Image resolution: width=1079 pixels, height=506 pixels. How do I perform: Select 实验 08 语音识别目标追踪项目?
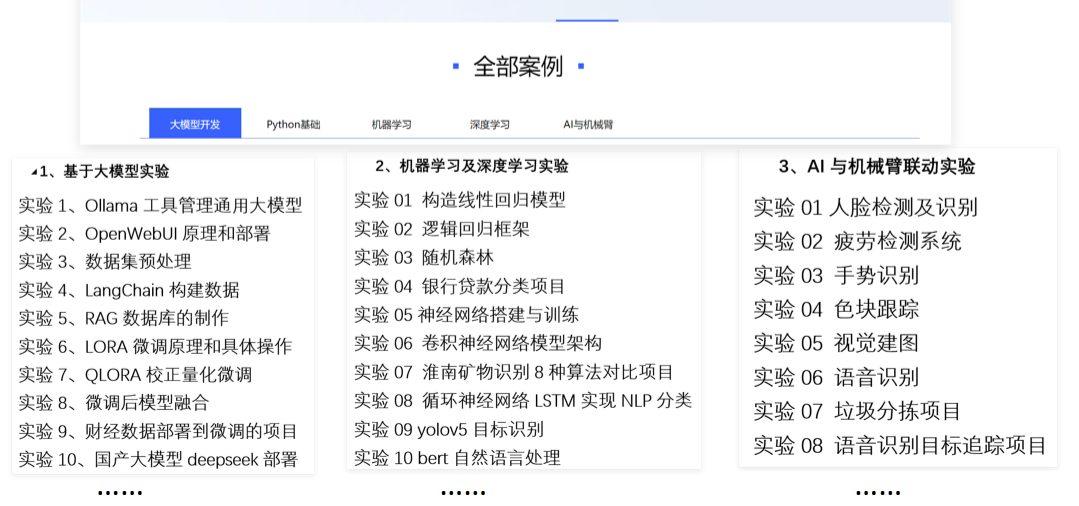pos(900,445)
